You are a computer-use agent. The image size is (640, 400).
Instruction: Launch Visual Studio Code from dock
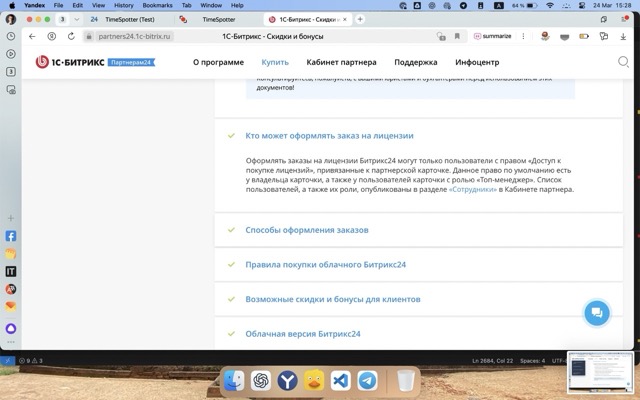(340, 381)
